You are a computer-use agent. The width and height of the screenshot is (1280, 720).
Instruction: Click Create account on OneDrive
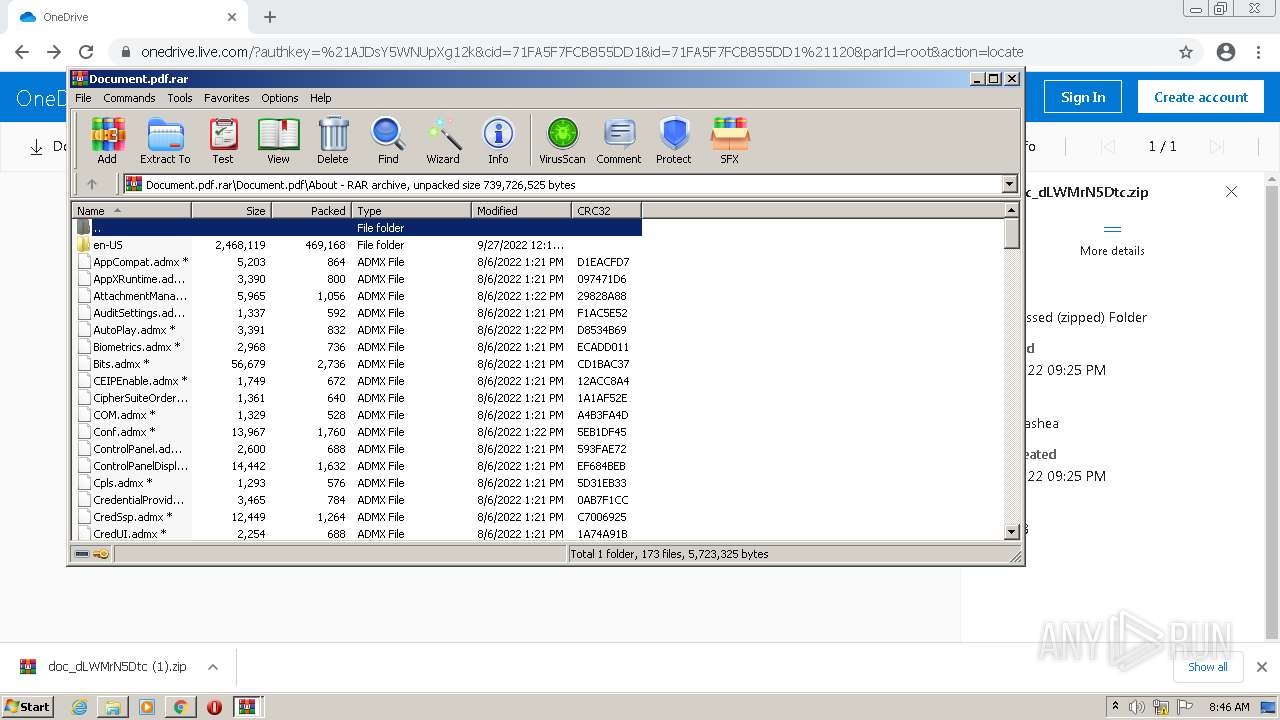(1200, 97)
